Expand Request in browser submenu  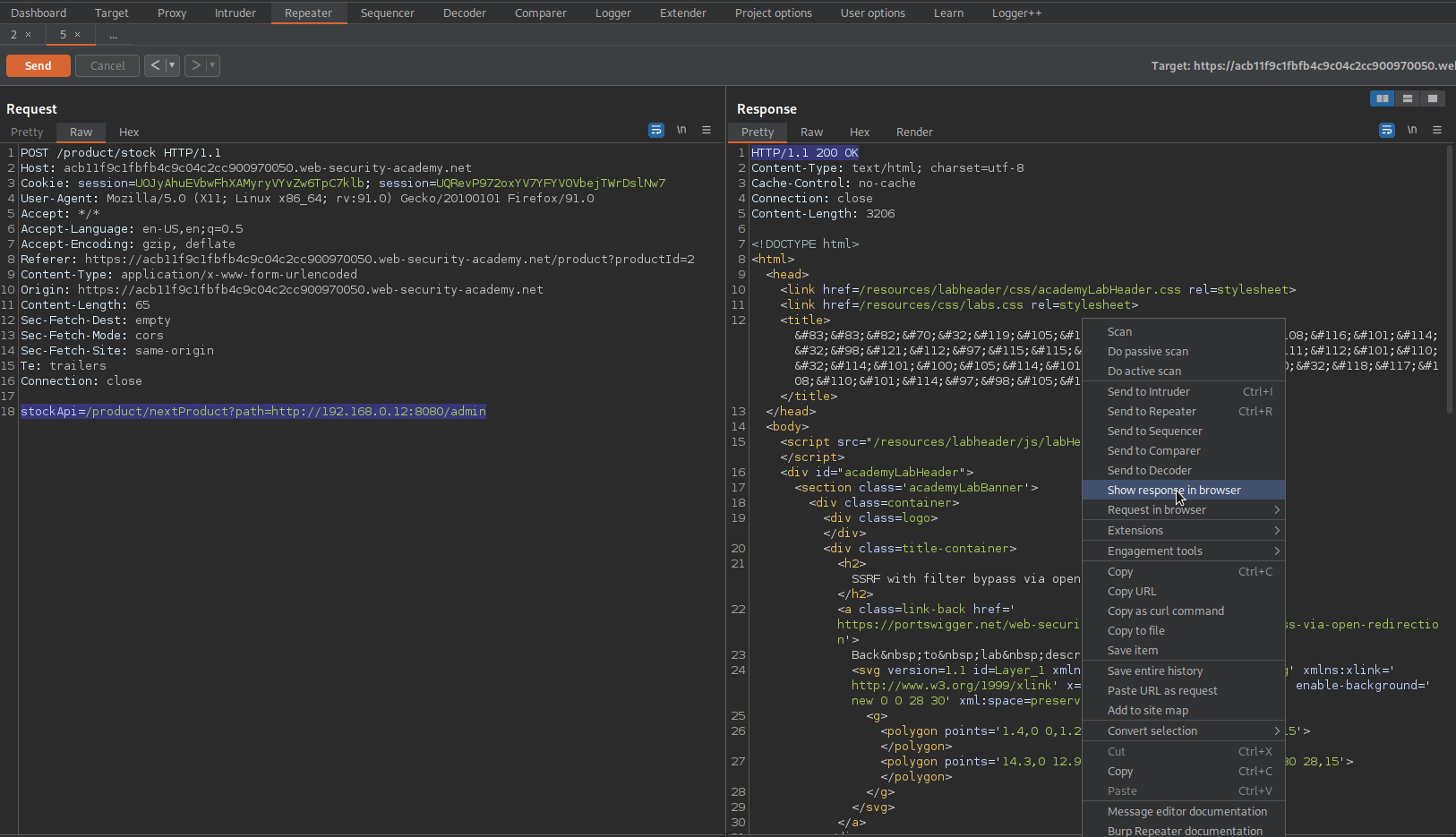coord(1184,509)
